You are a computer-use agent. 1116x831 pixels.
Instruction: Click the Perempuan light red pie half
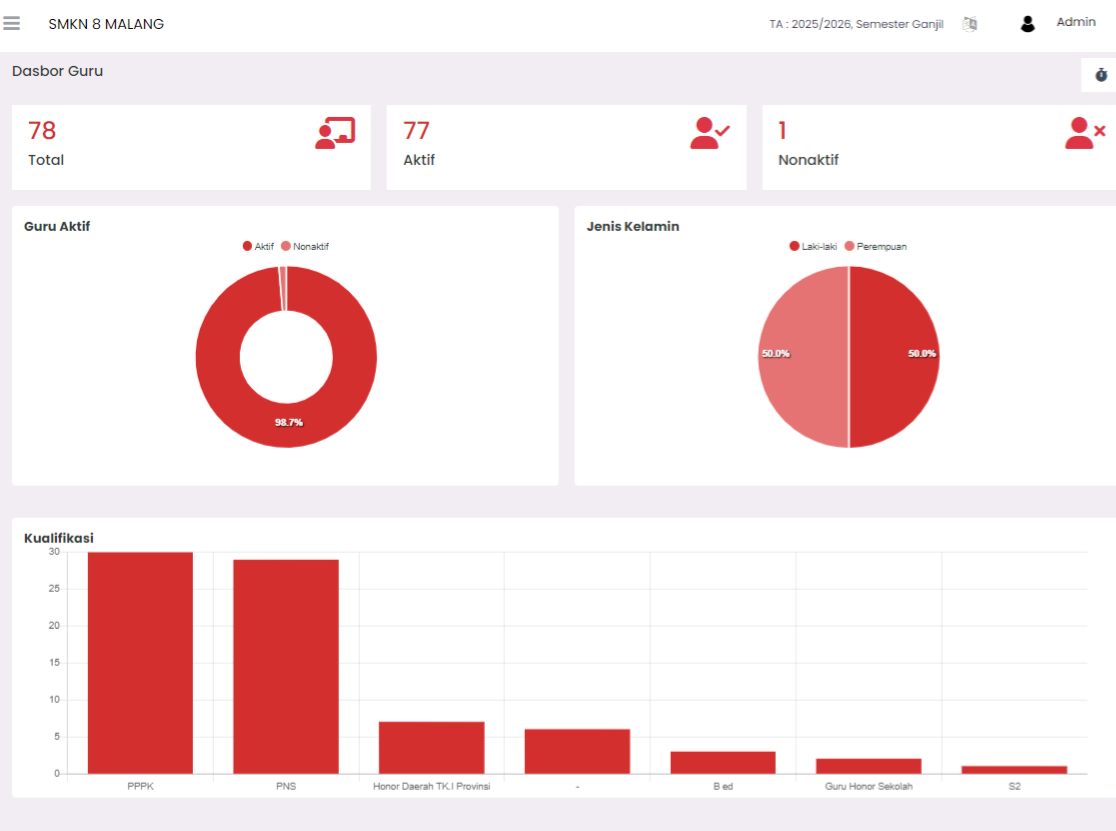click(x=803, y=357)
